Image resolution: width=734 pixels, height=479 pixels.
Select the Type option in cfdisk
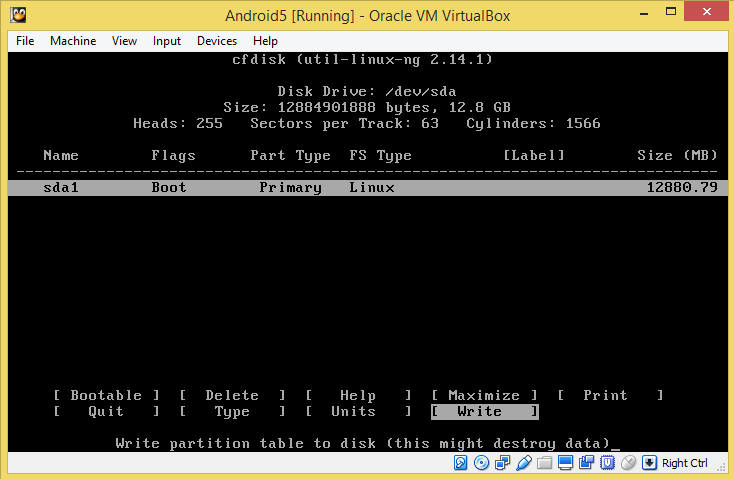click(x=233, y=412)
